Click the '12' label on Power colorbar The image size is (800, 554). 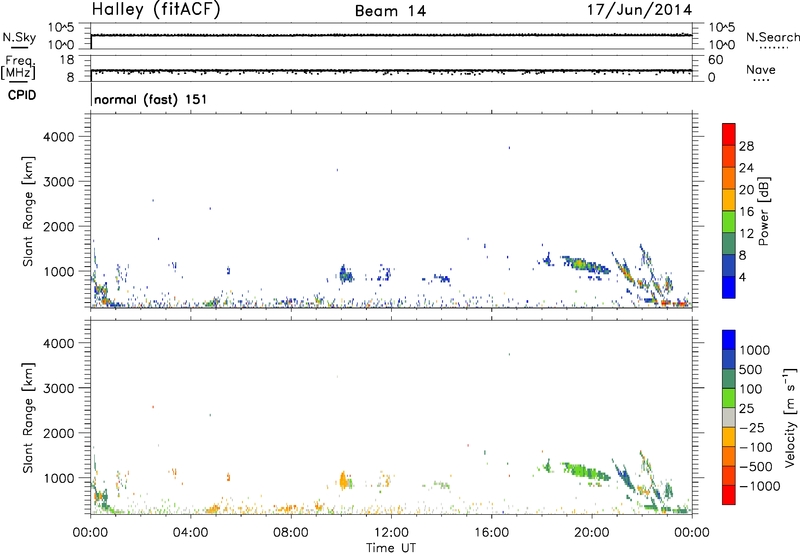746,234
